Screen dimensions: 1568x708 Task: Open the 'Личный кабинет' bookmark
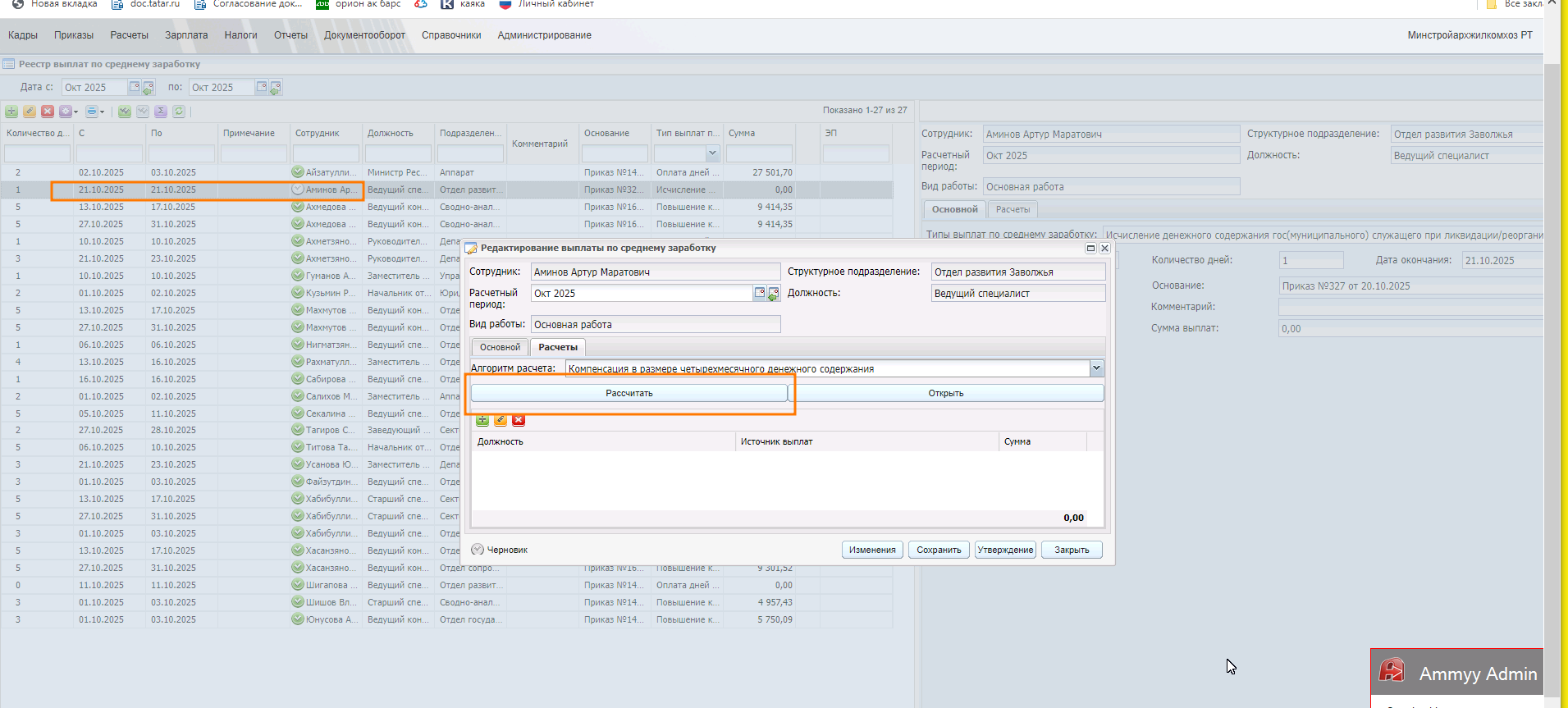click(546, 4)
